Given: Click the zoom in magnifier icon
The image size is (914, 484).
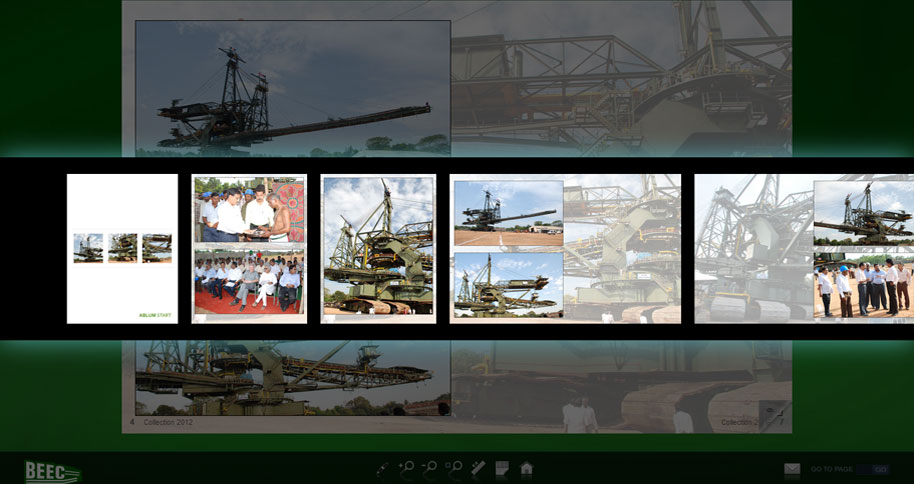Looking at the screenshot, I should coord(407,468).
